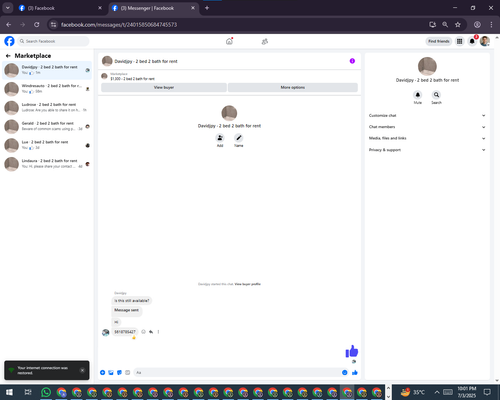Switch to the first Facebook tab
The image size is (500, 400).
60,8
